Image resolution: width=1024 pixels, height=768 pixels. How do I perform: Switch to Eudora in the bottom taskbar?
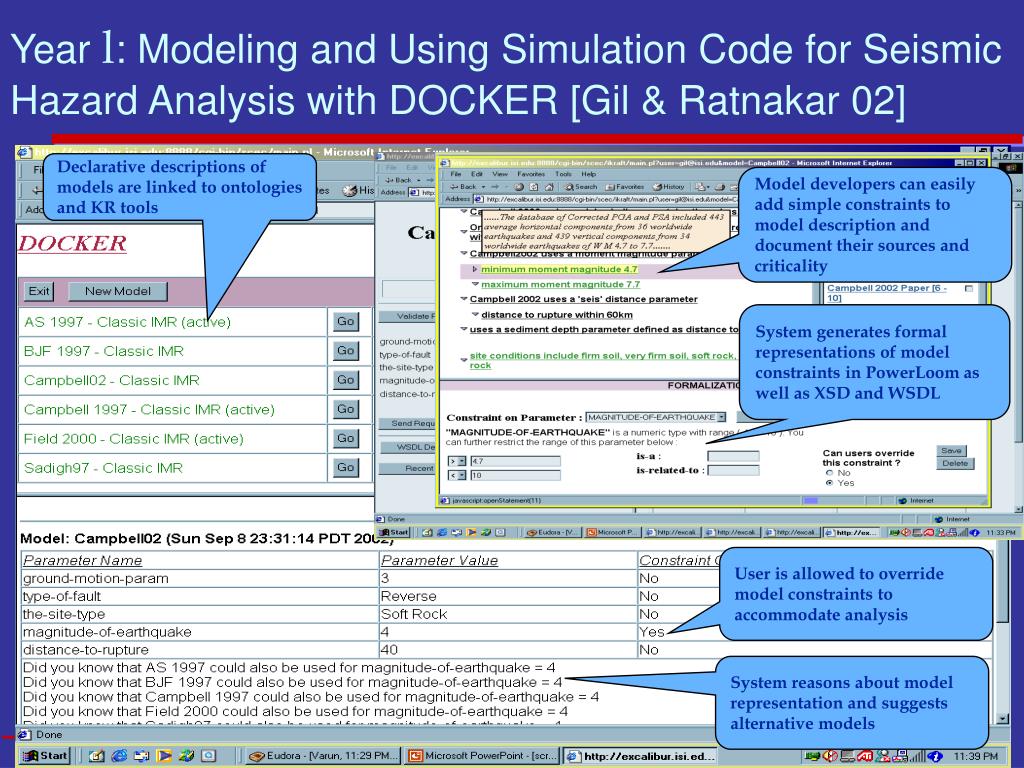coord(323,756)
